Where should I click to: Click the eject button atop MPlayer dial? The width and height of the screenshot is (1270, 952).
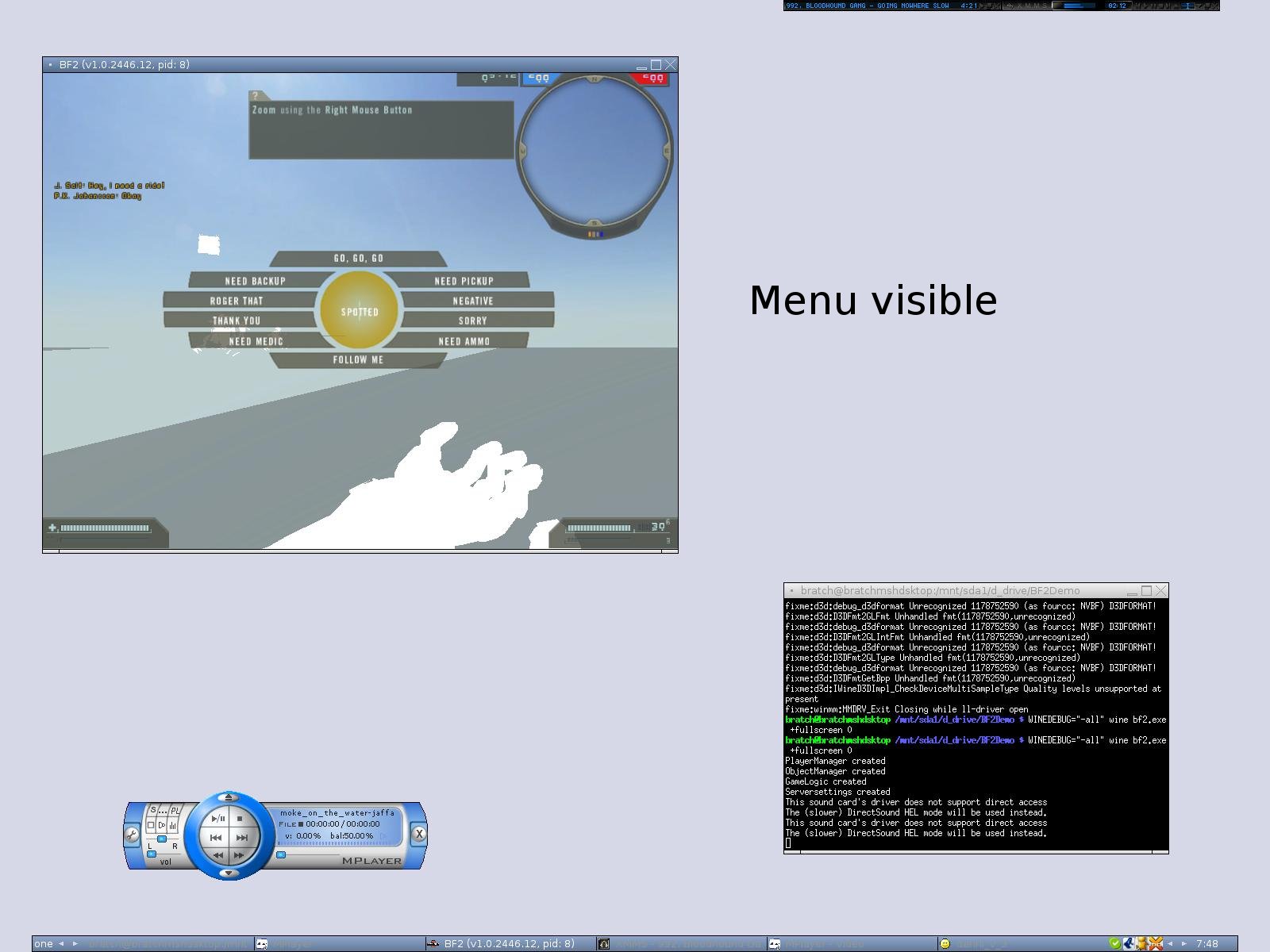point(229,797)
